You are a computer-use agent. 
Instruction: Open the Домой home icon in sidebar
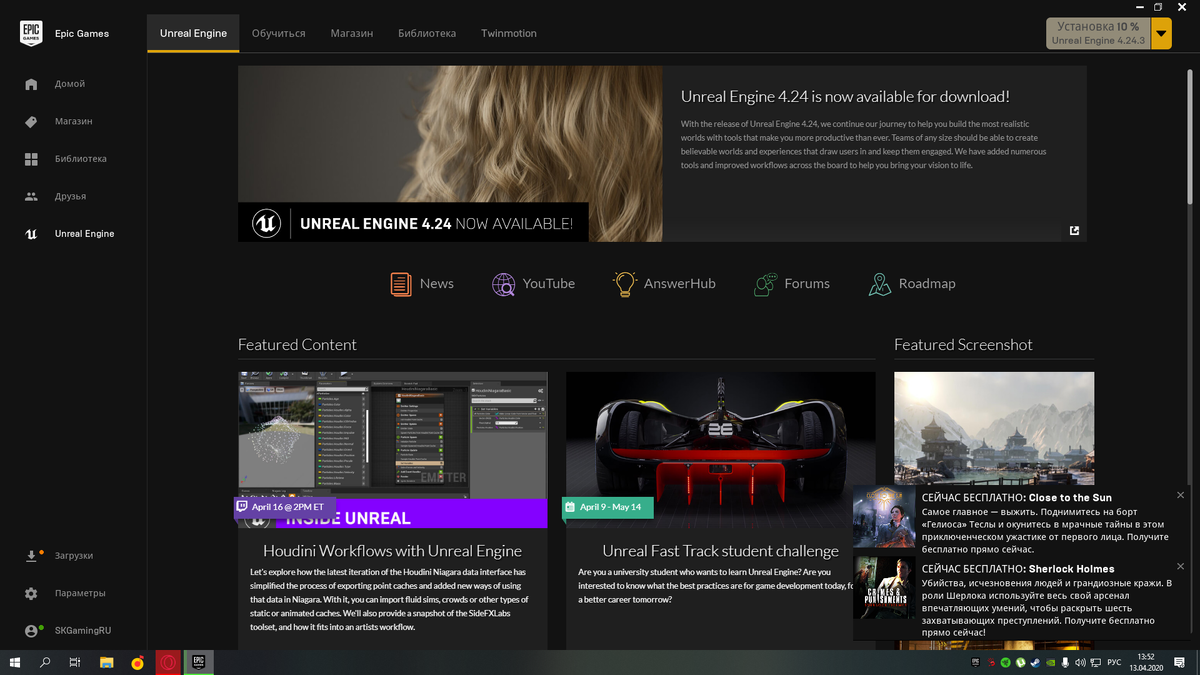point(31,84)
